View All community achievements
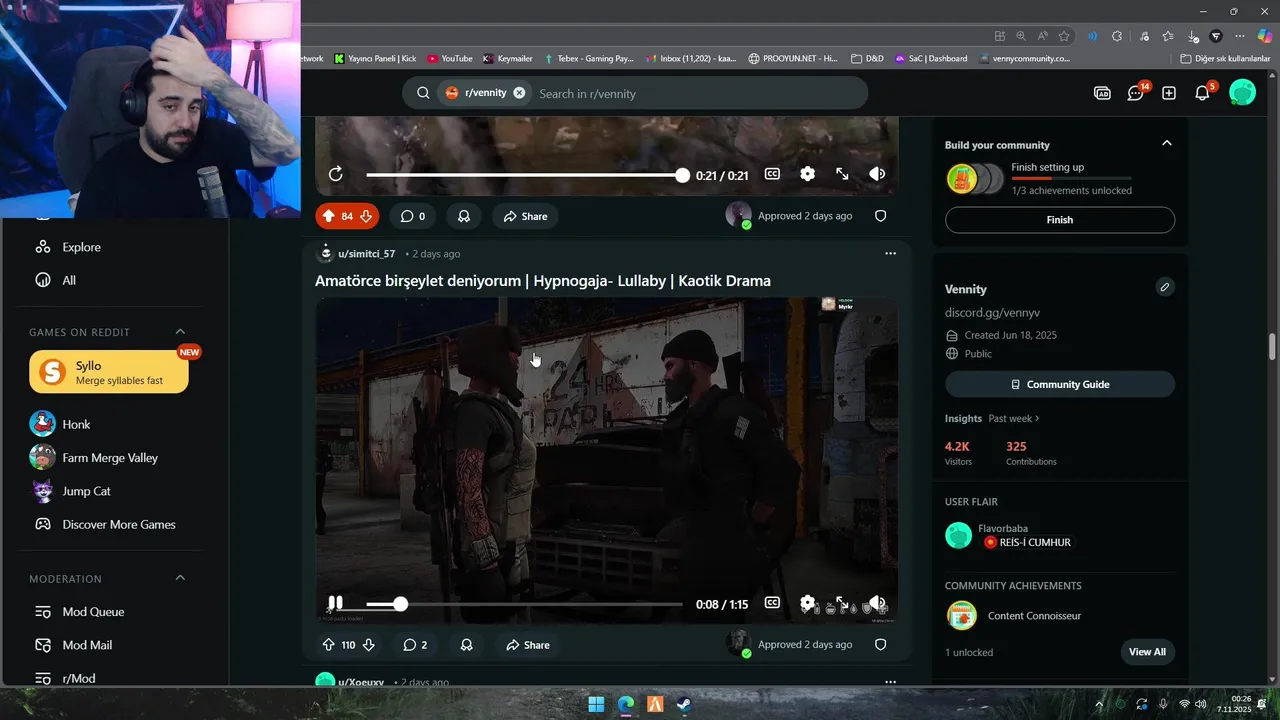The width and height of the screenshot is (1280, 720). [x=1147, y=652]
